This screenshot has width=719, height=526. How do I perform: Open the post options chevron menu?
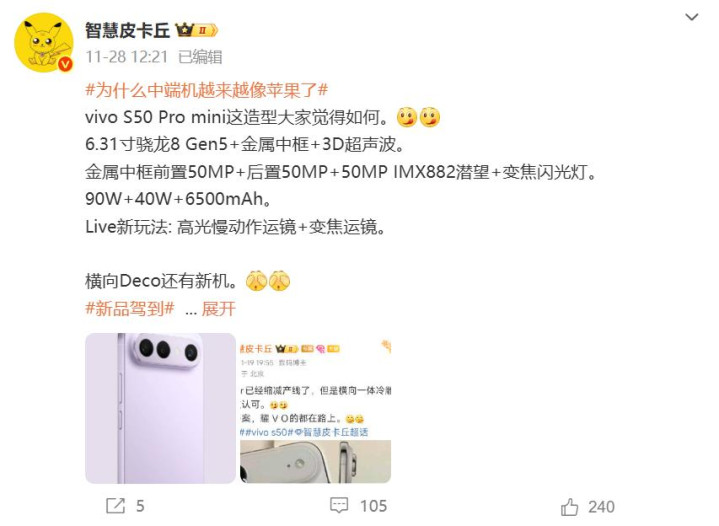691,17
